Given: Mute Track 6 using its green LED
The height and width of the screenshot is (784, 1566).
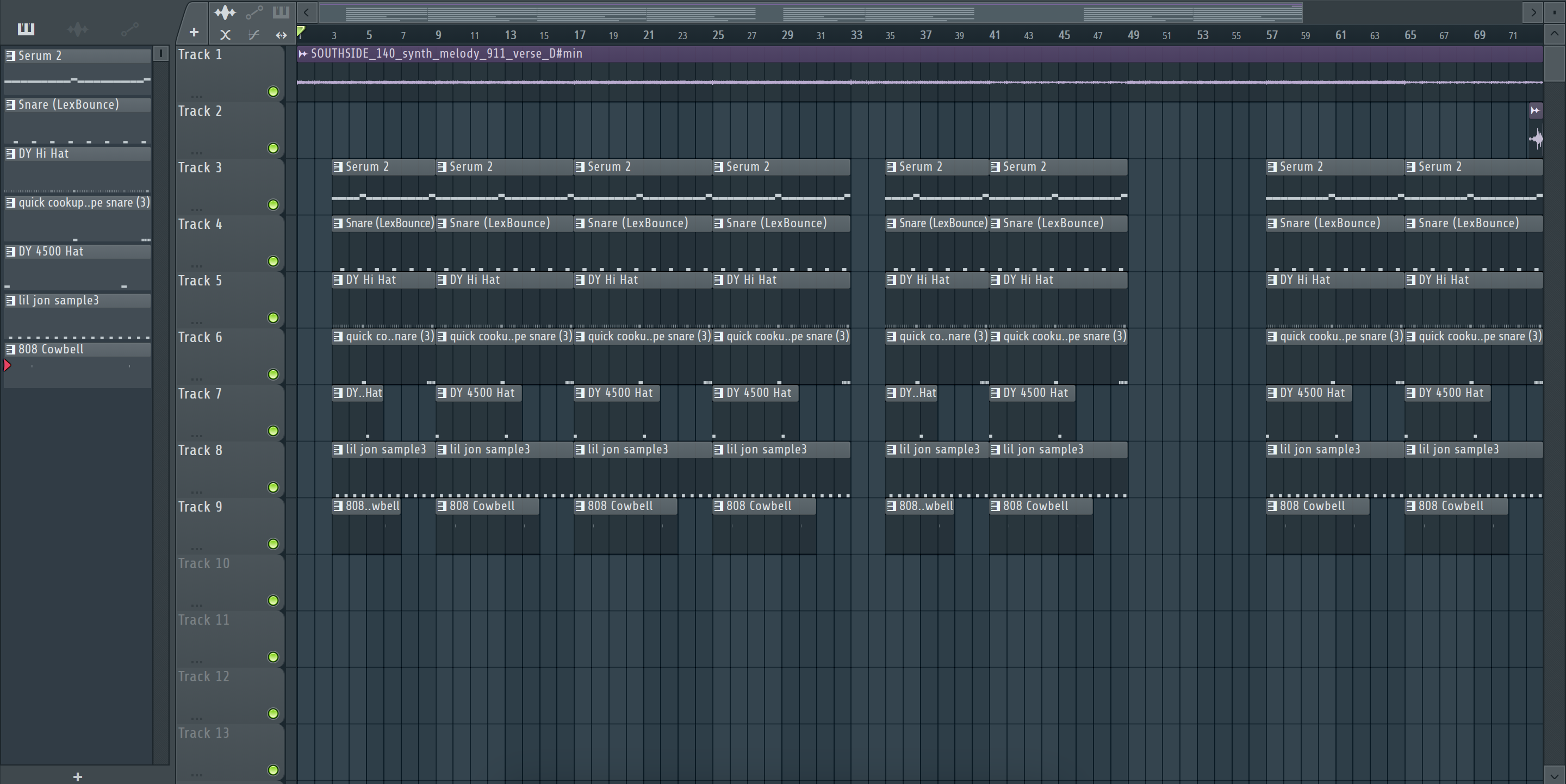Looking at the screenshot, I should (x=274, y=375).
